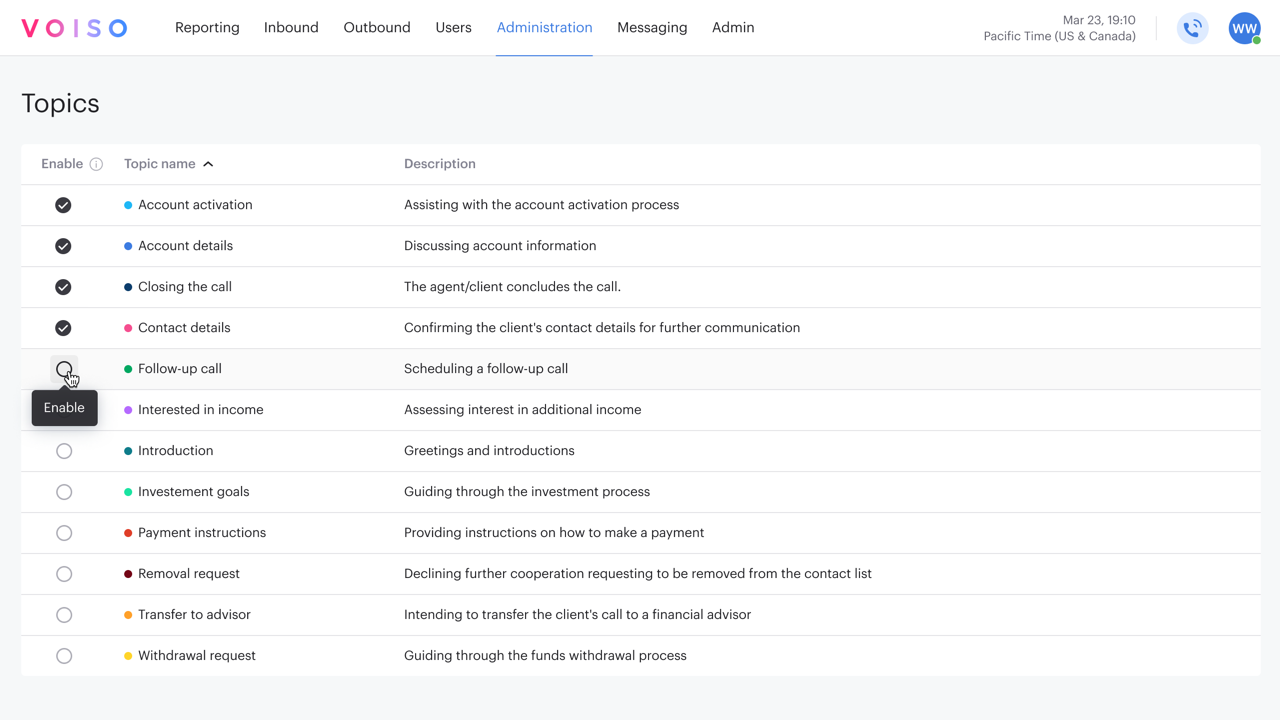The image size is (1280, 720).
Task: Enable the Withdrawal request topic
Action: [64, 656]
